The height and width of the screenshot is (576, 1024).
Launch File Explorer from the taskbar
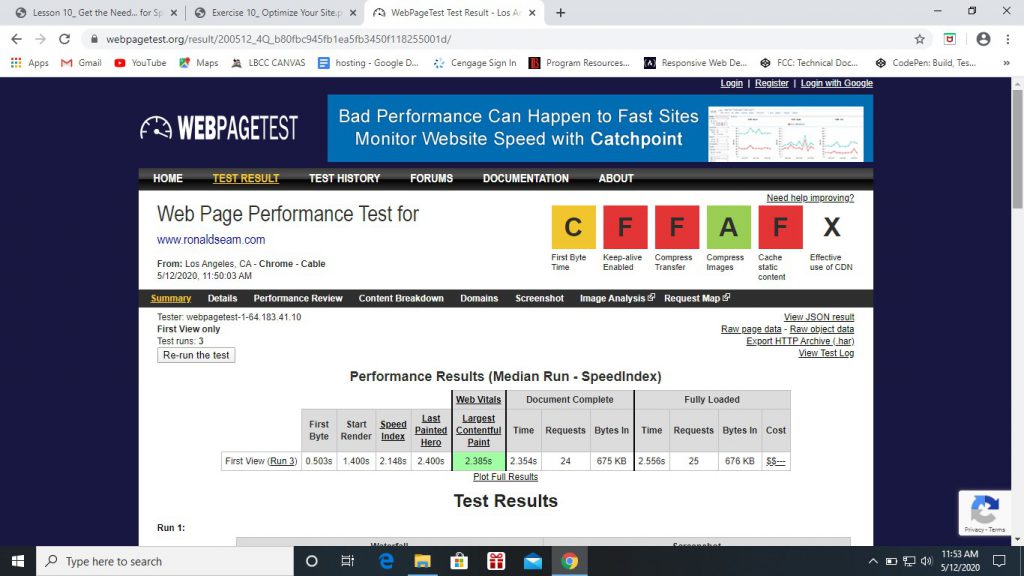422,561
